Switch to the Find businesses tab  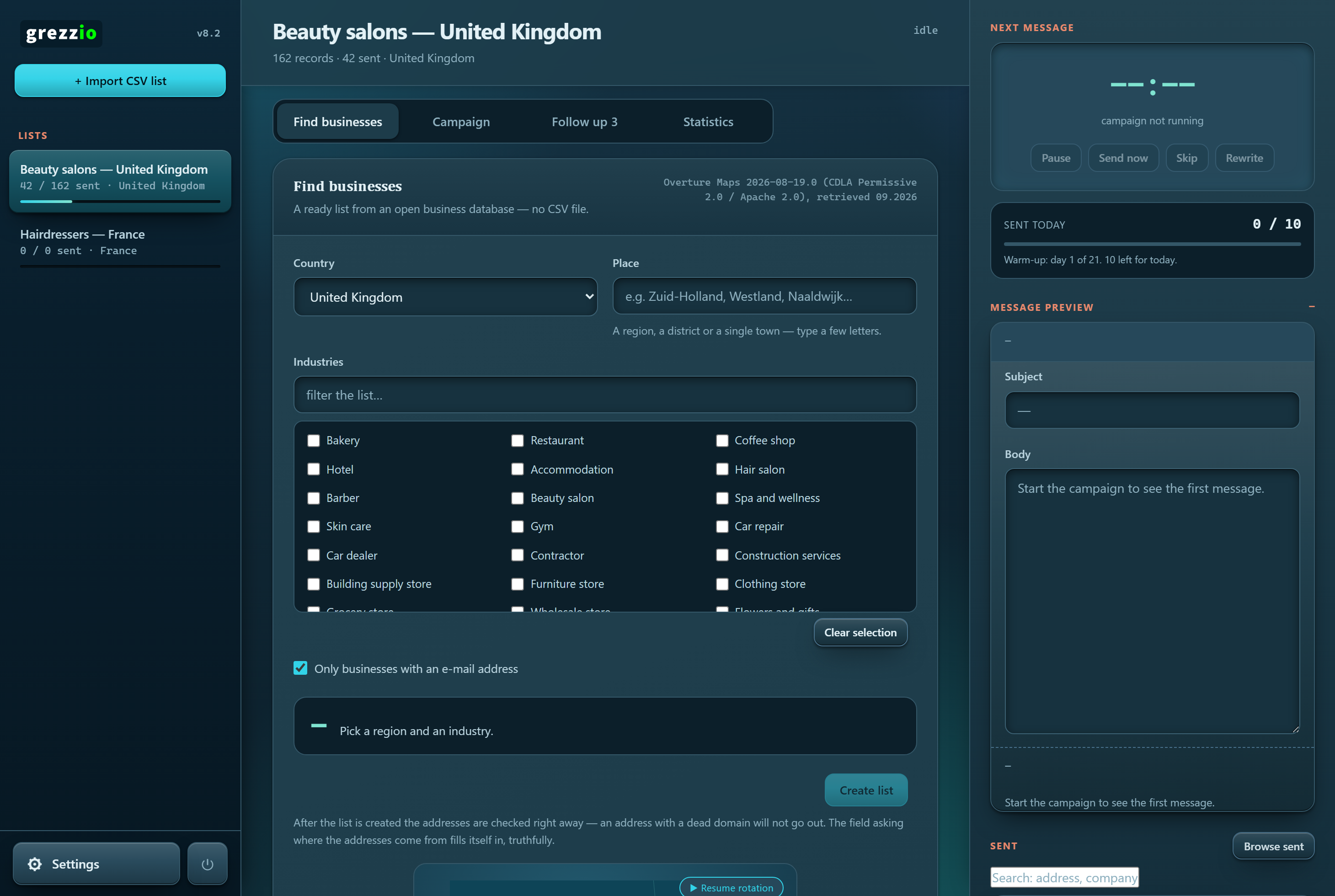338,122
